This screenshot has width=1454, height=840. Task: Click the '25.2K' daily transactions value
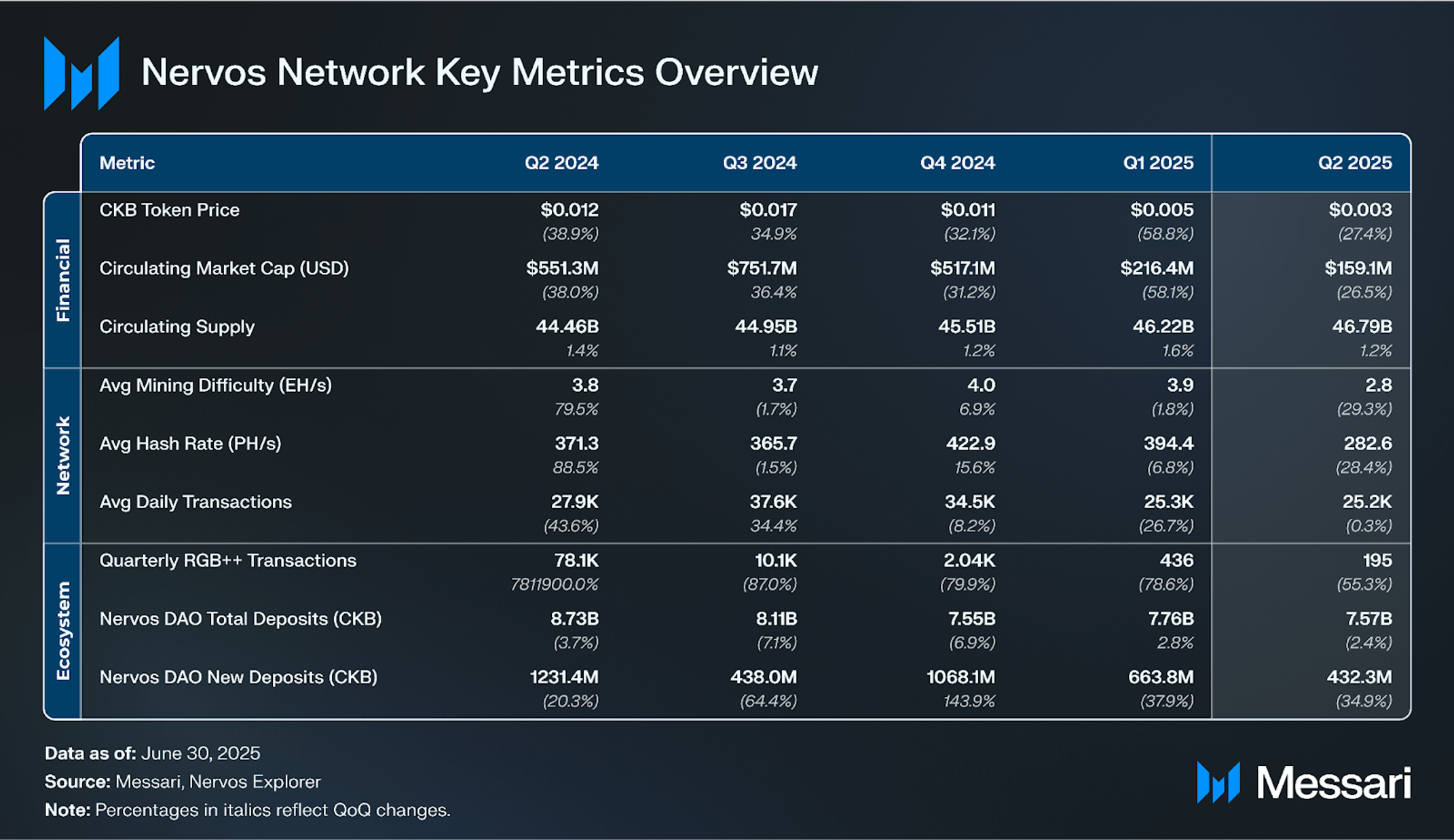pyautogui.click(x=1367, y=502)
